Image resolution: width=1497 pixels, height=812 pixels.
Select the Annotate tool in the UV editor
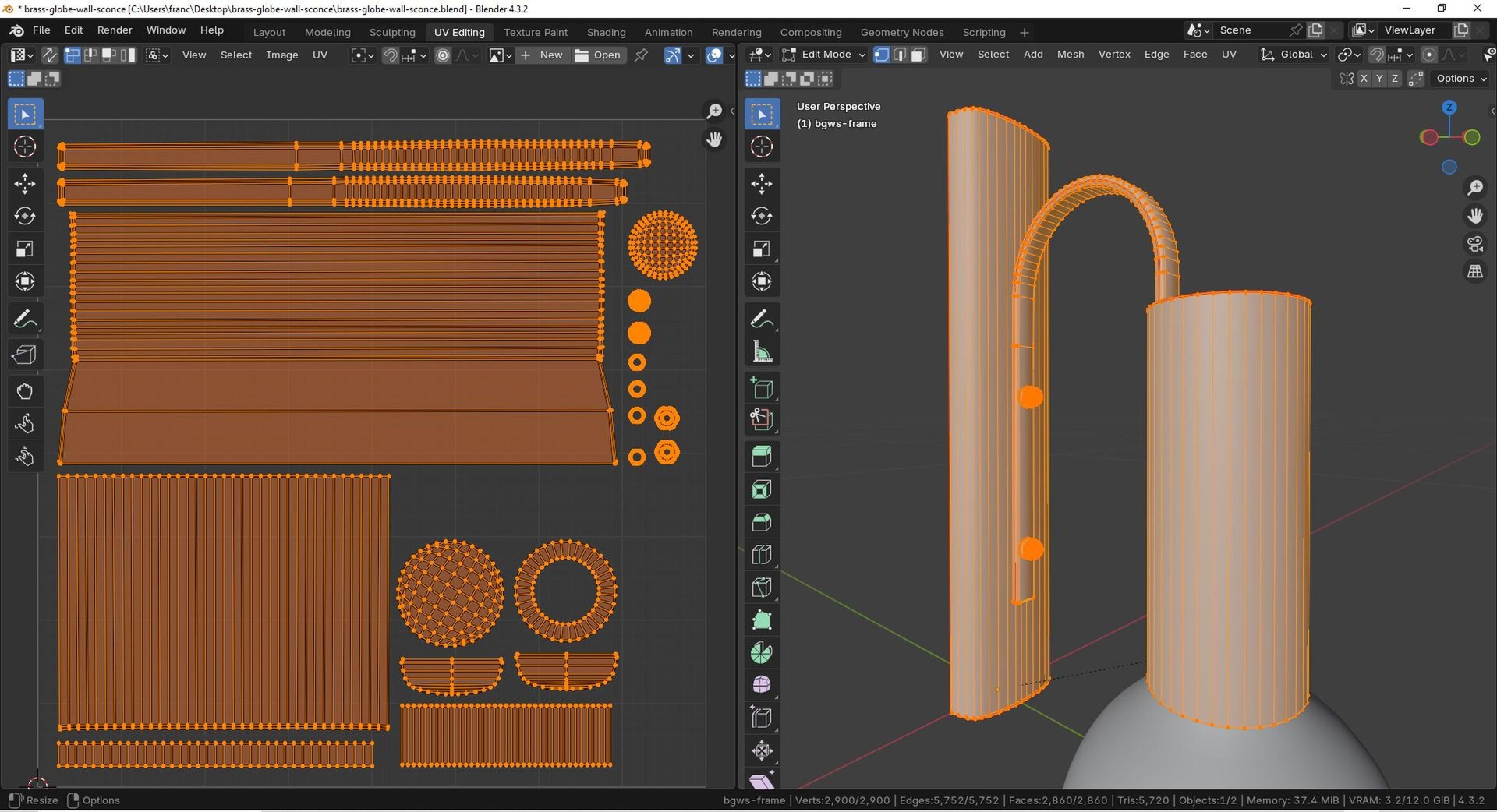[x=25, y=319]
